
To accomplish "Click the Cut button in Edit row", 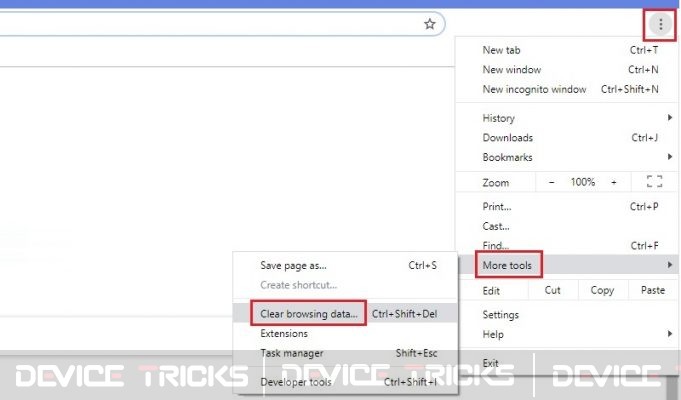I will (x=552, y=290).
